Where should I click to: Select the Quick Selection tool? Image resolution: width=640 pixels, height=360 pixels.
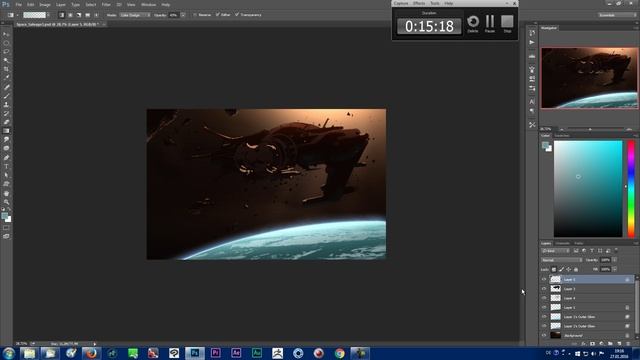click(x=6, y=60)
